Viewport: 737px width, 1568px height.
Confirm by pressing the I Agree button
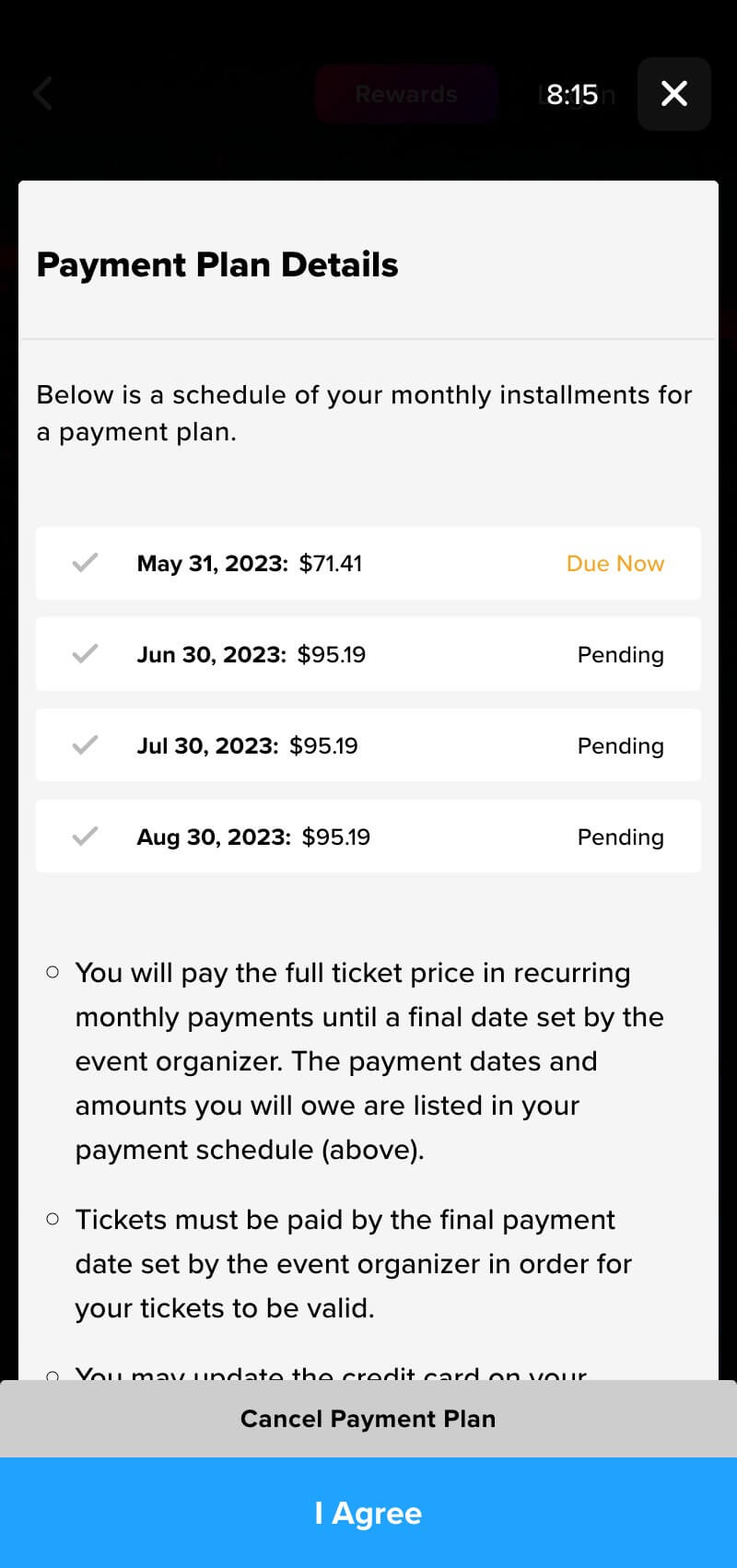[368, 1513]
